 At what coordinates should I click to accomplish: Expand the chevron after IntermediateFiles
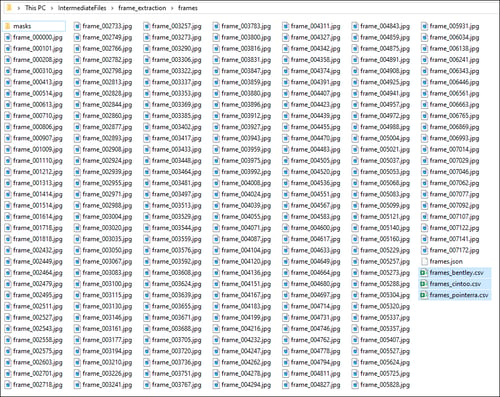[112, 8]
